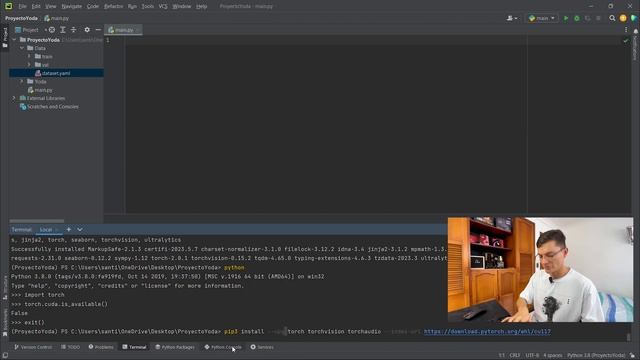This screenshot has height=360, width=640.
Task: Expand the train folder arrow
Action: pos(29,56)
